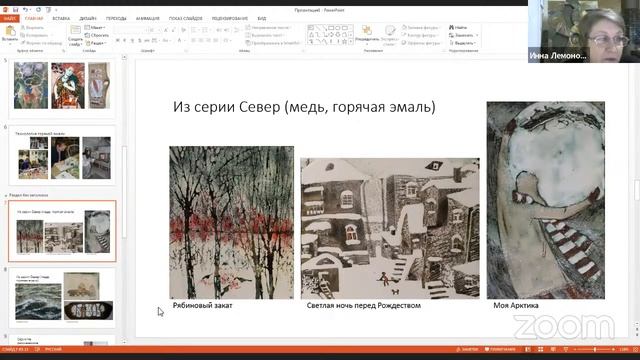The height and width of the screenshot is (360, 640).
Task: Click caption 'Светлая ночь перед Рождеством'
Action: [x=364, y=305]
